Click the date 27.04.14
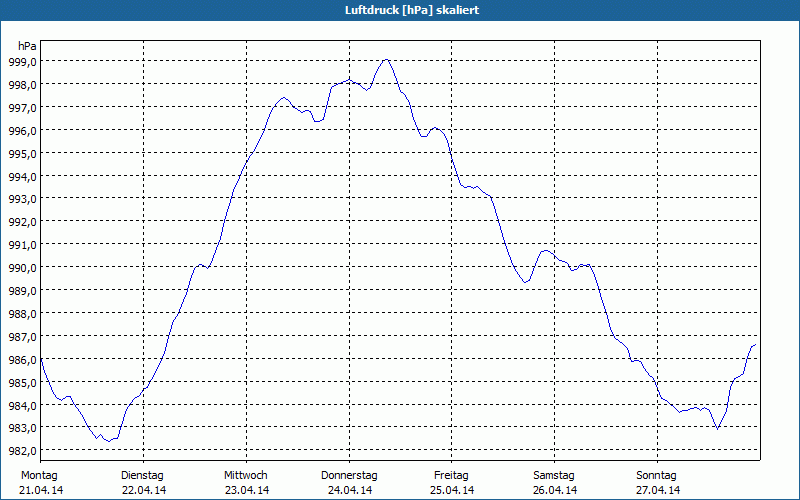 [x=658, y=490]
